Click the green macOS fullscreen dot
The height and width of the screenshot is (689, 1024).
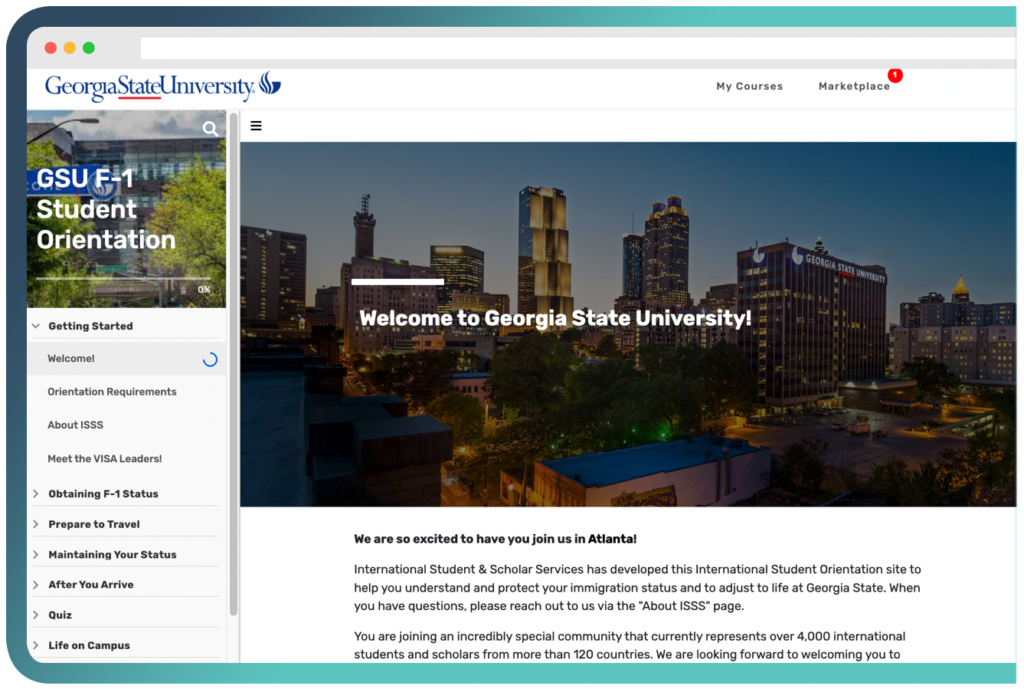click(x=88, y=48)
